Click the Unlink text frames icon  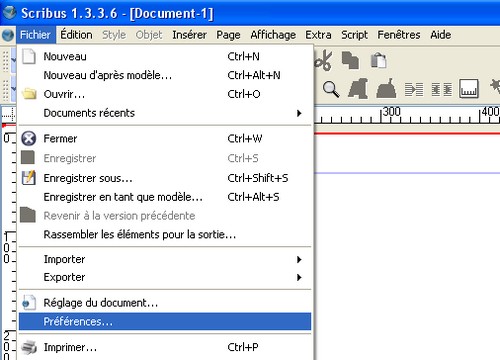pos(442,89)
